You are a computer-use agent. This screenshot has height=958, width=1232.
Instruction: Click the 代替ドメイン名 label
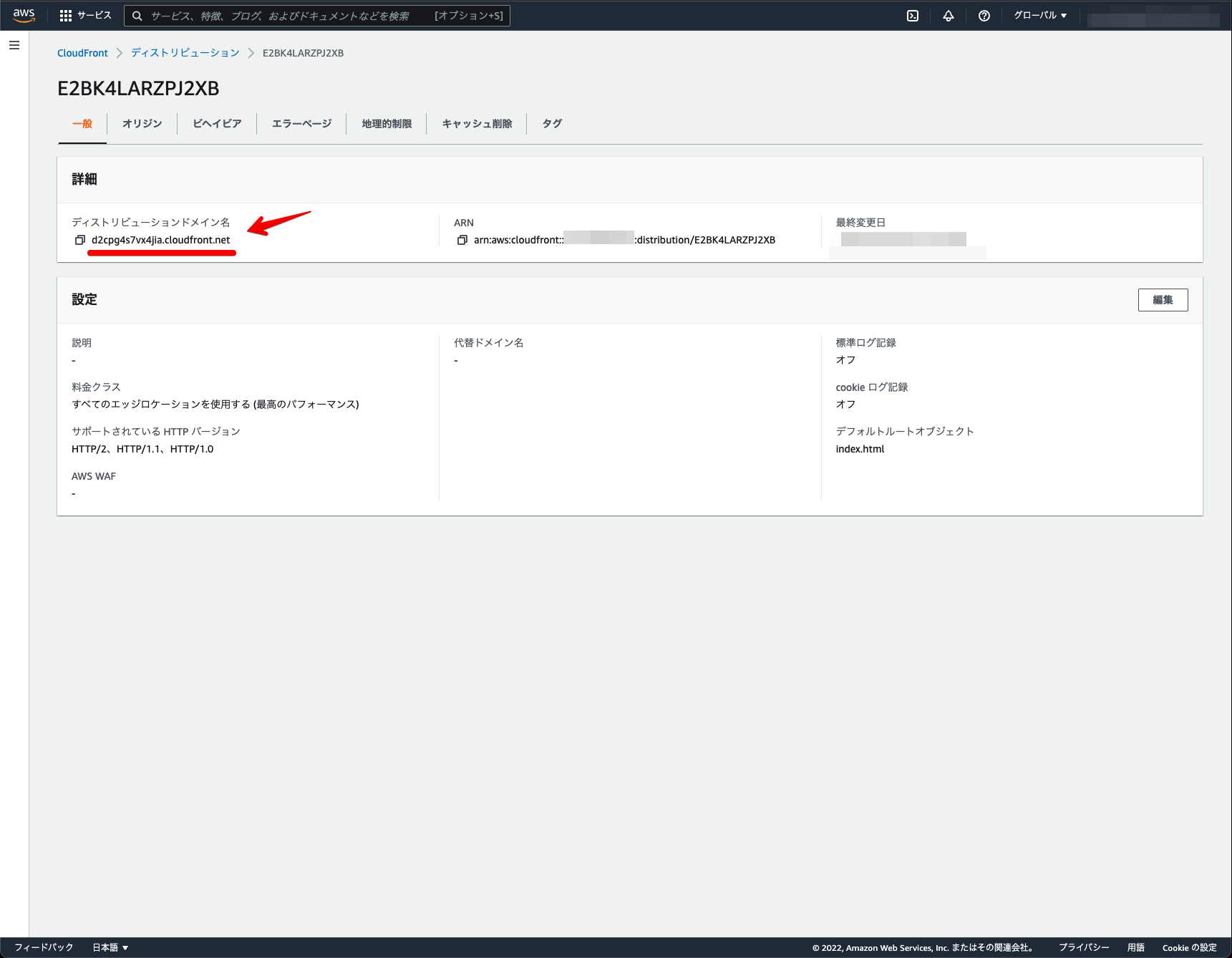pyautogui.click(x=488, y=343)
